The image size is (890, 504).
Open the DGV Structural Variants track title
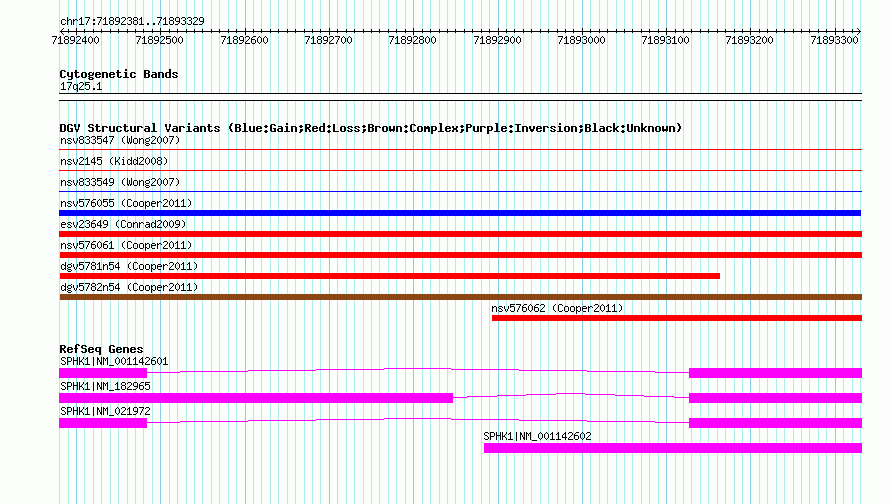(x=371, y=128)
